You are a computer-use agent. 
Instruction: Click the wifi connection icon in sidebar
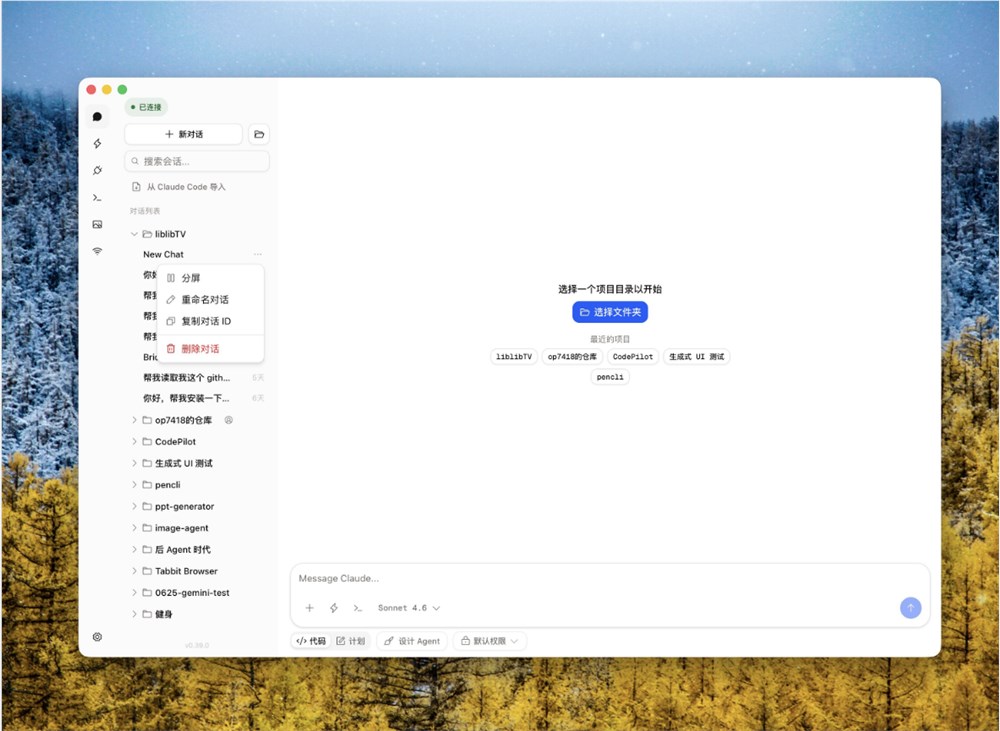coord(97,251)
